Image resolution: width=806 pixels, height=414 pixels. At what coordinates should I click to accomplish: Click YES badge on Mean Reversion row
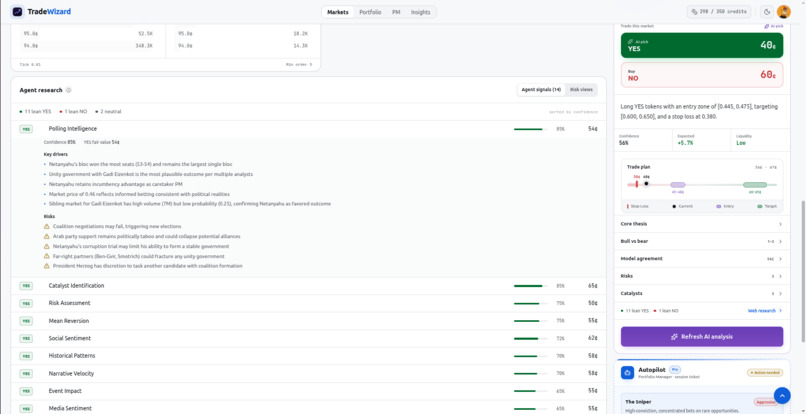coord(26,321)
